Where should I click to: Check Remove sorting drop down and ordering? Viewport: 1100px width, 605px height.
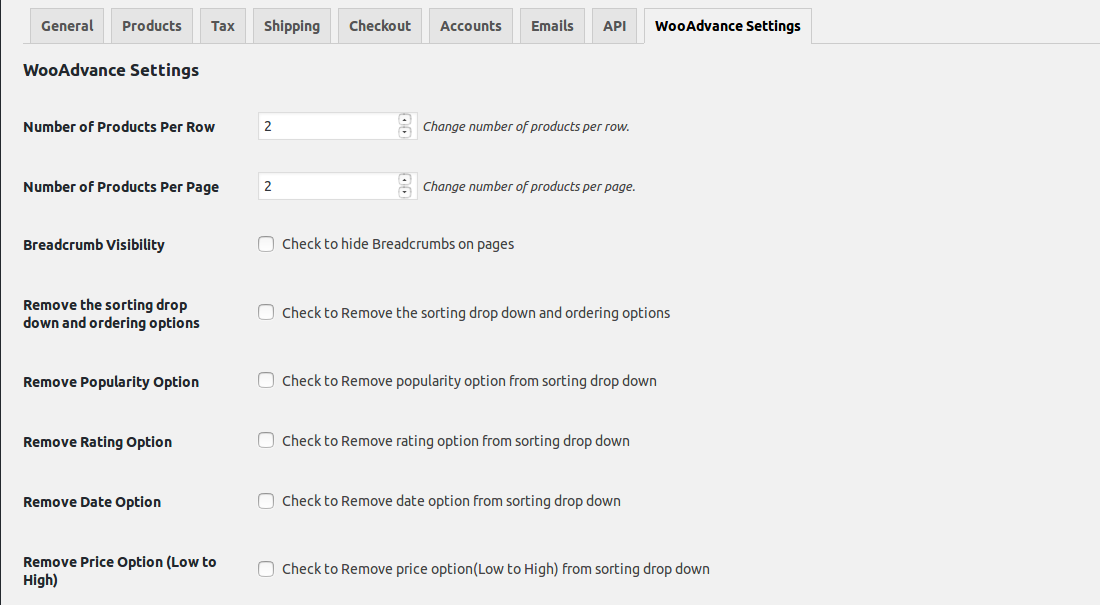point(266,312)
